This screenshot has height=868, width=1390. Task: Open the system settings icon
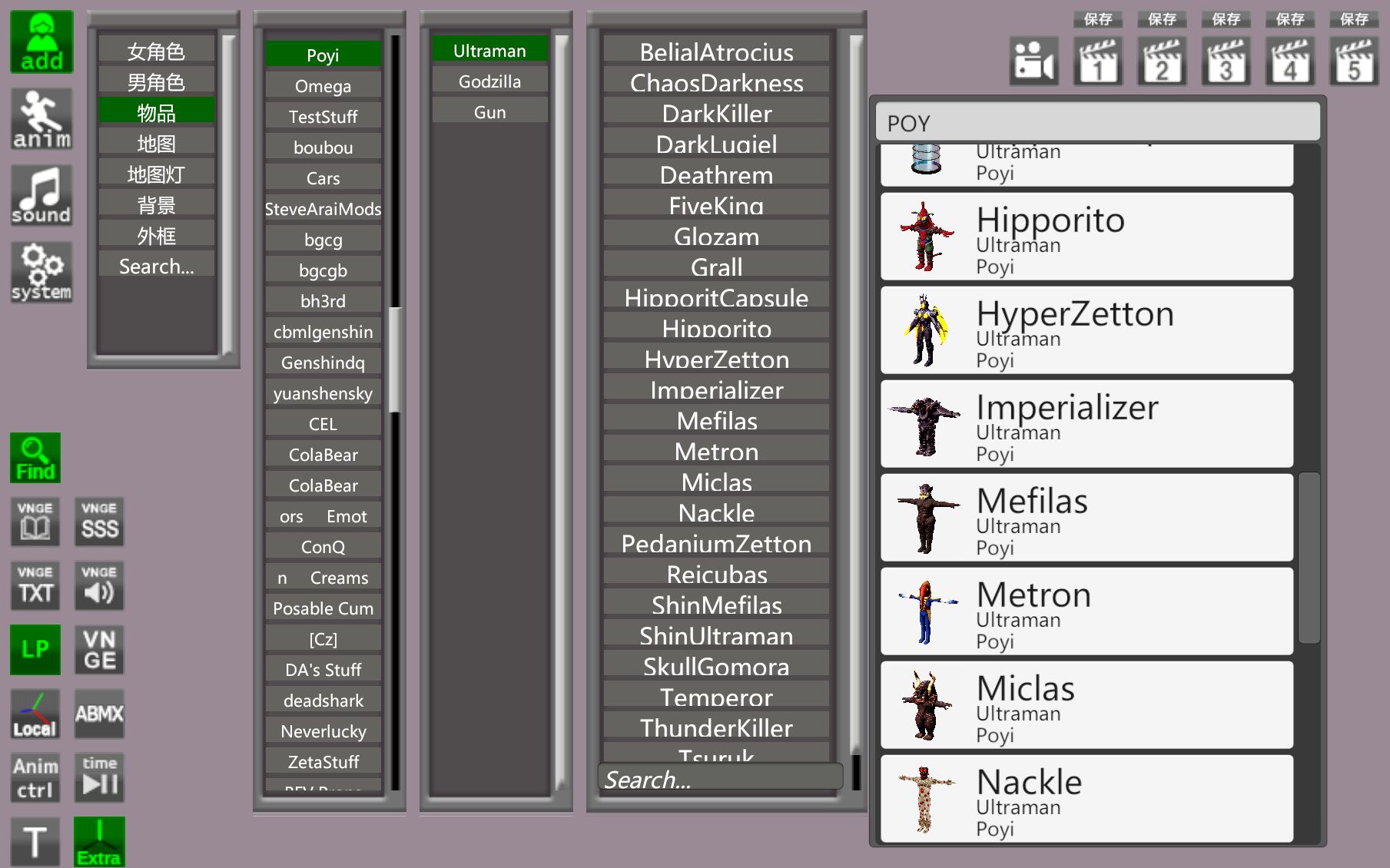point(41,273)
